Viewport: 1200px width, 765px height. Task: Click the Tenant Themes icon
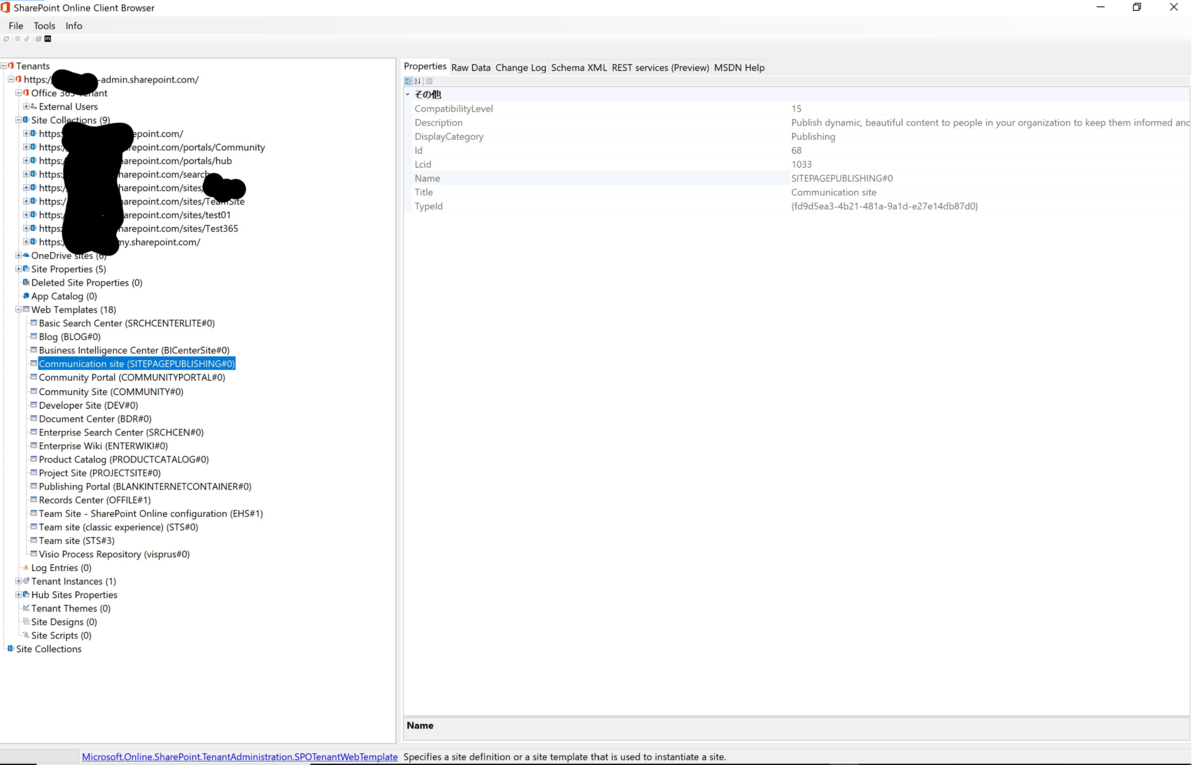click(26, 608)
